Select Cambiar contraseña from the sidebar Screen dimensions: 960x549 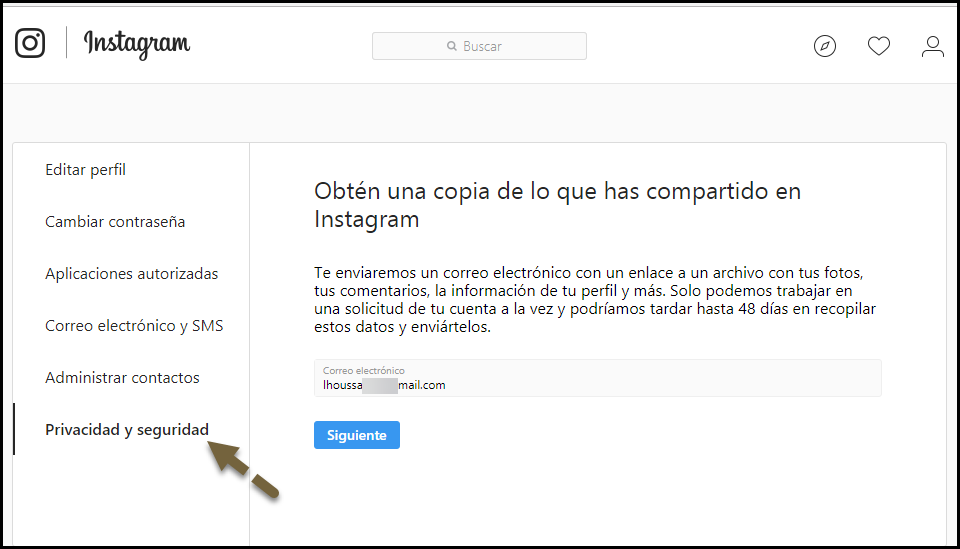point(115,222)
